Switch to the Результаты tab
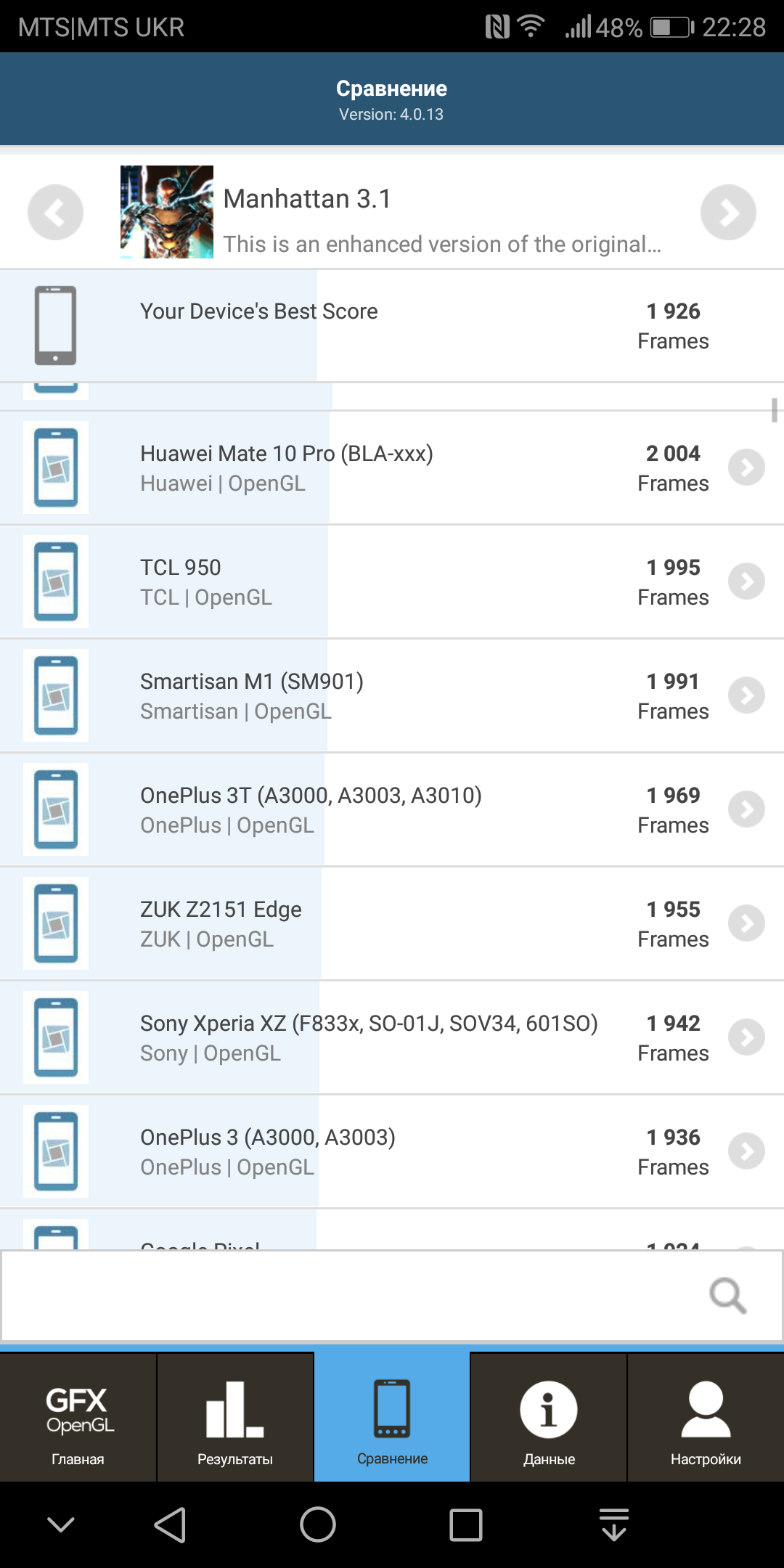784x1568 pixels. pyautogui.click(x=235, y=1417)
